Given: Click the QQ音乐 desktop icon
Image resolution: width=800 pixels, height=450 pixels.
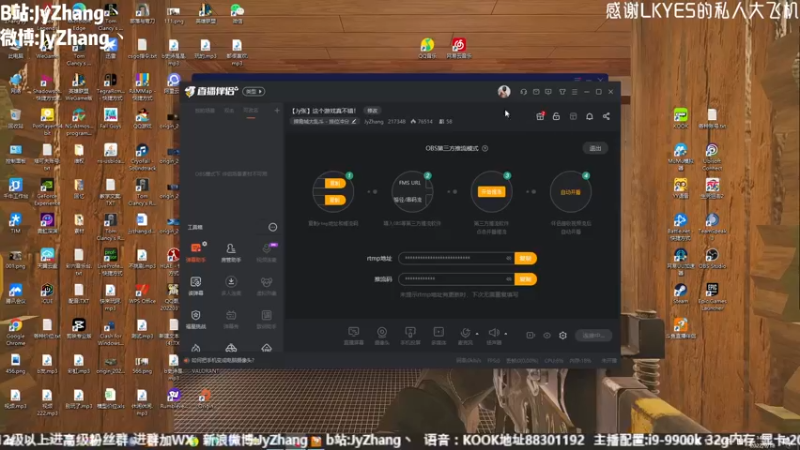Looking at the screenshot, I should pos(427,48).
